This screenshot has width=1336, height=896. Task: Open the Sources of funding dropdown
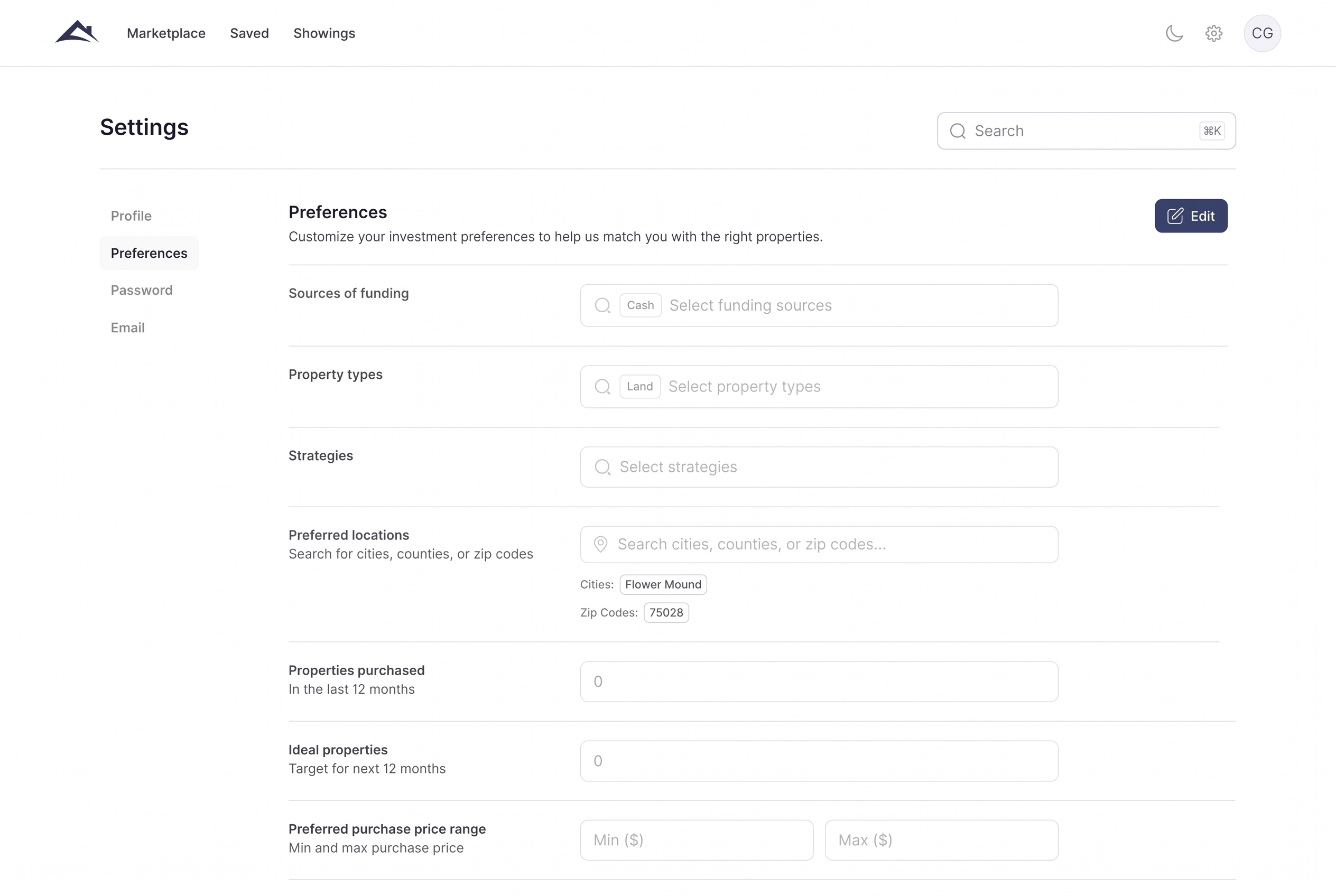pos(819,305)
